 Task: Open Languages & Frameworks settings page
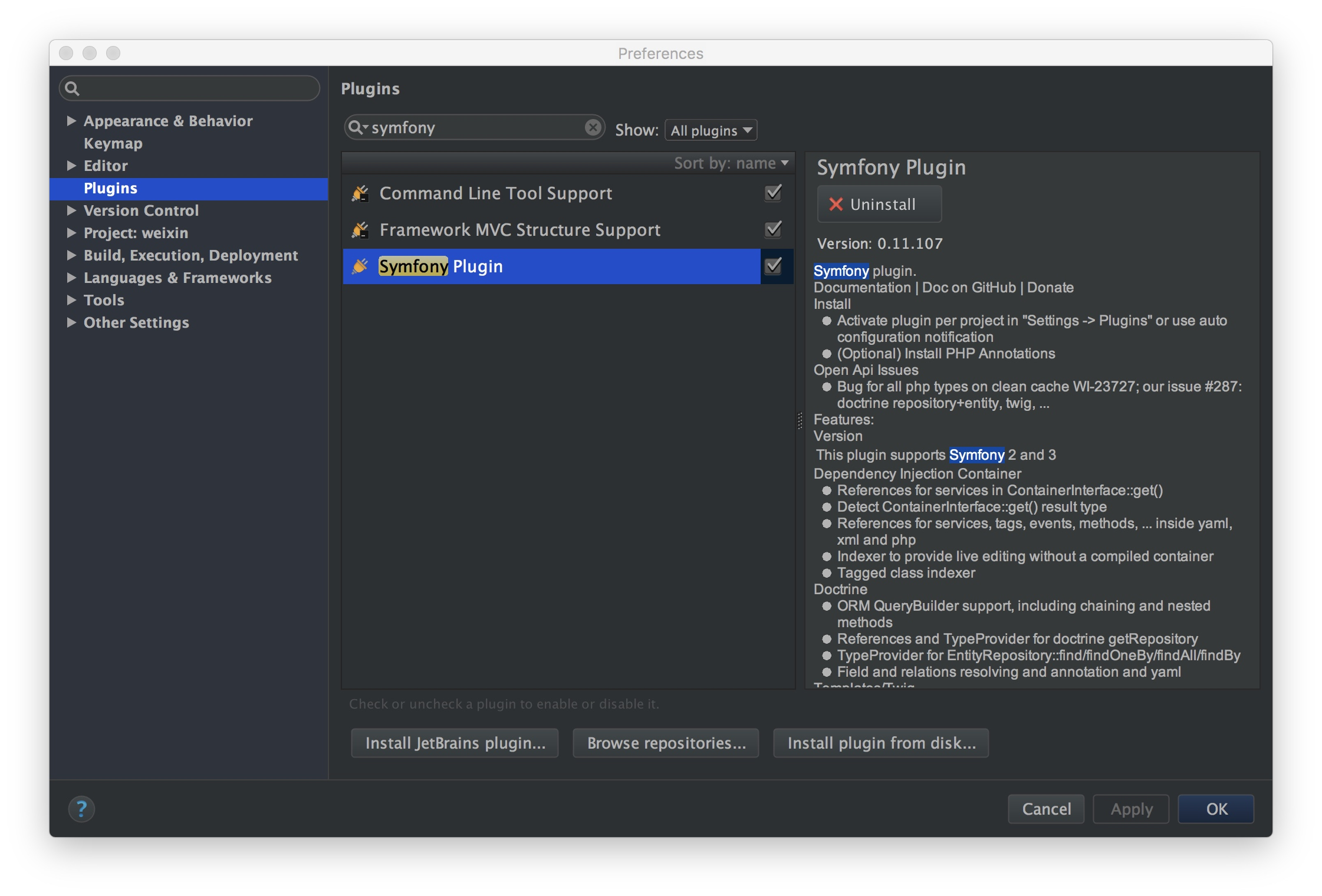pyautogui.click(x=177, y=278)
